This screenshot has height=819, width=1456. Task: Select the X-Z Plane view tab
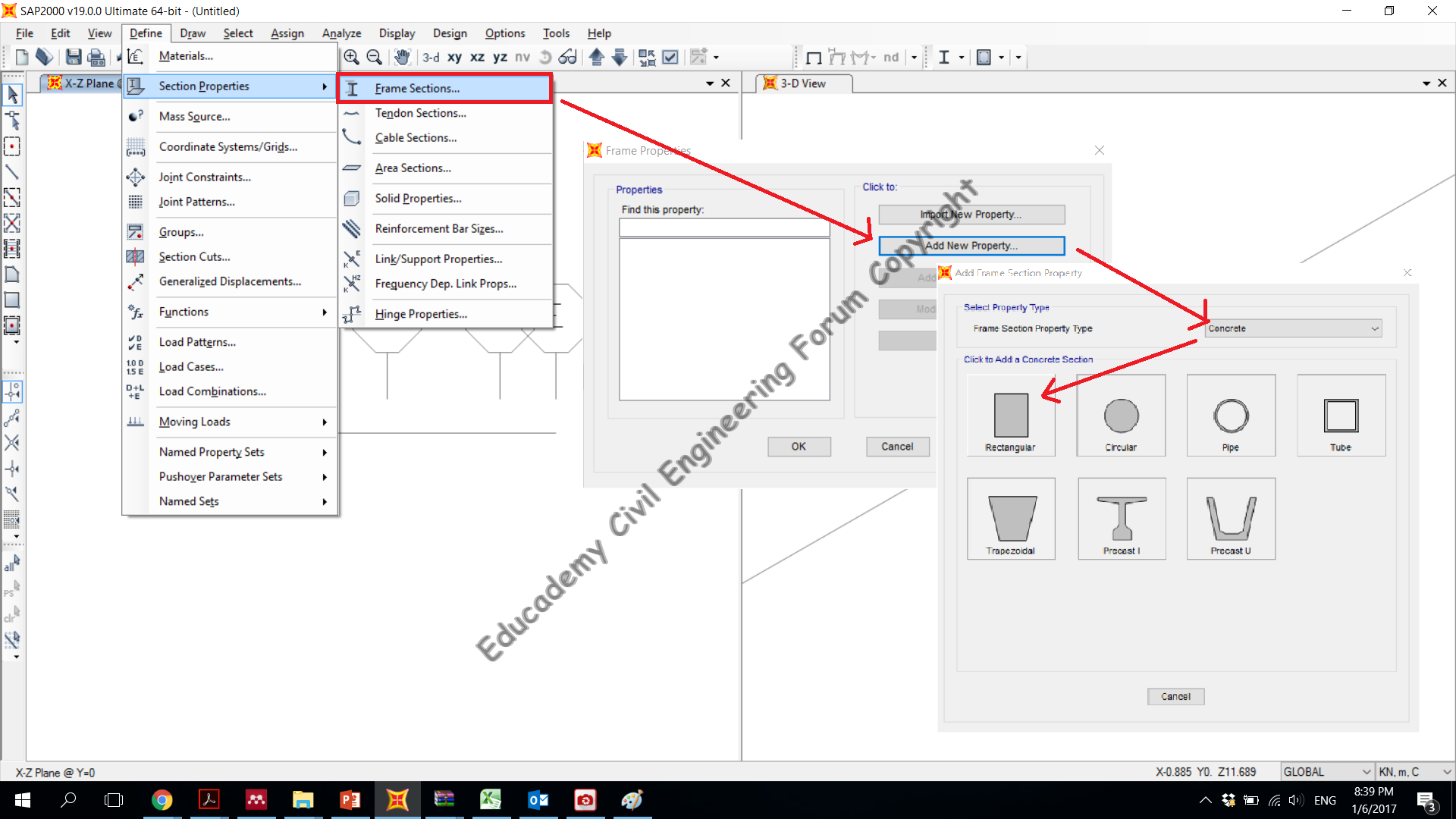pos(82,83)
